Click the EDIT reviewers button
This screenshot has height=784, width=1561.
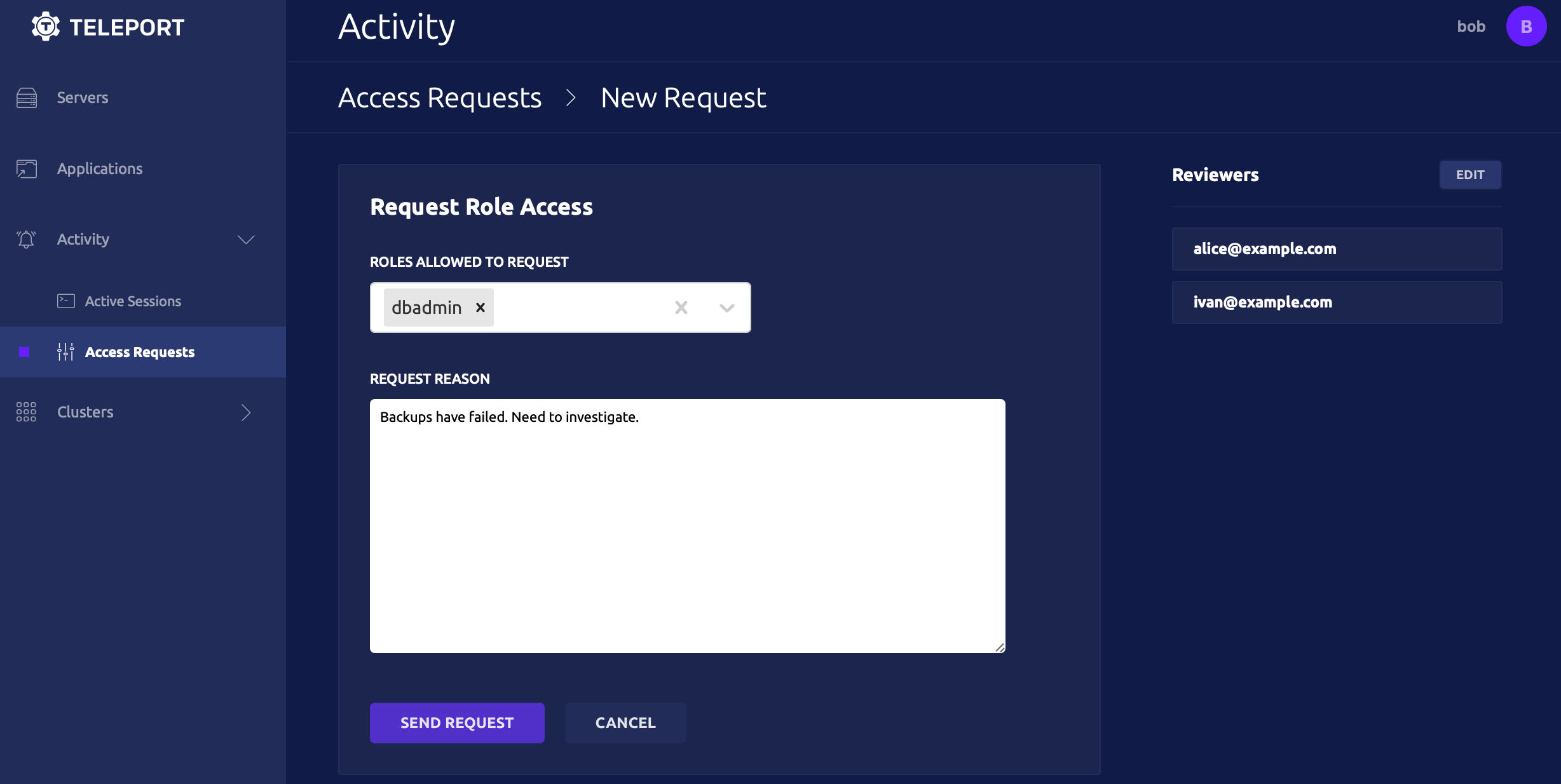(x=1470, y=174)
